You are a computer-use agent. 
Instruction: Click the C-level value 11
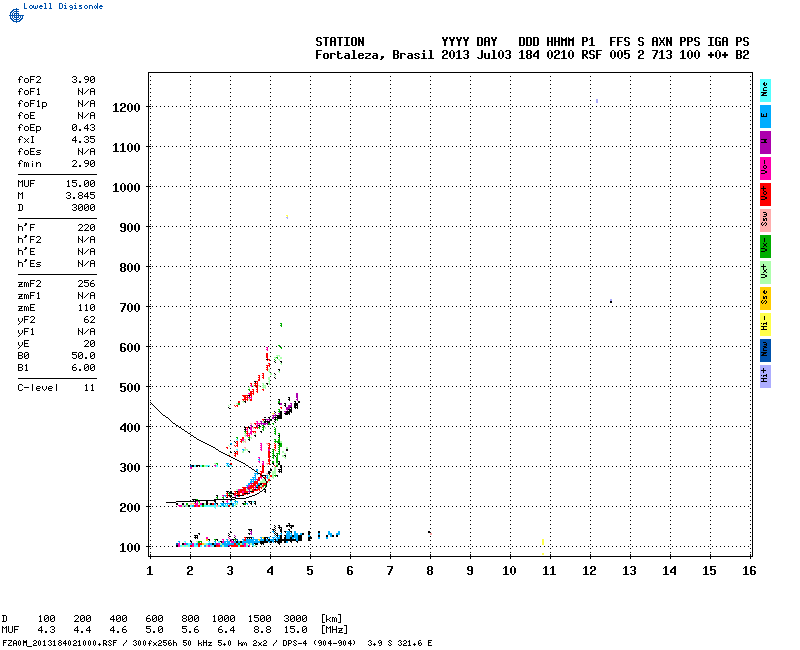pyautogui.click(x=90, y=388)
